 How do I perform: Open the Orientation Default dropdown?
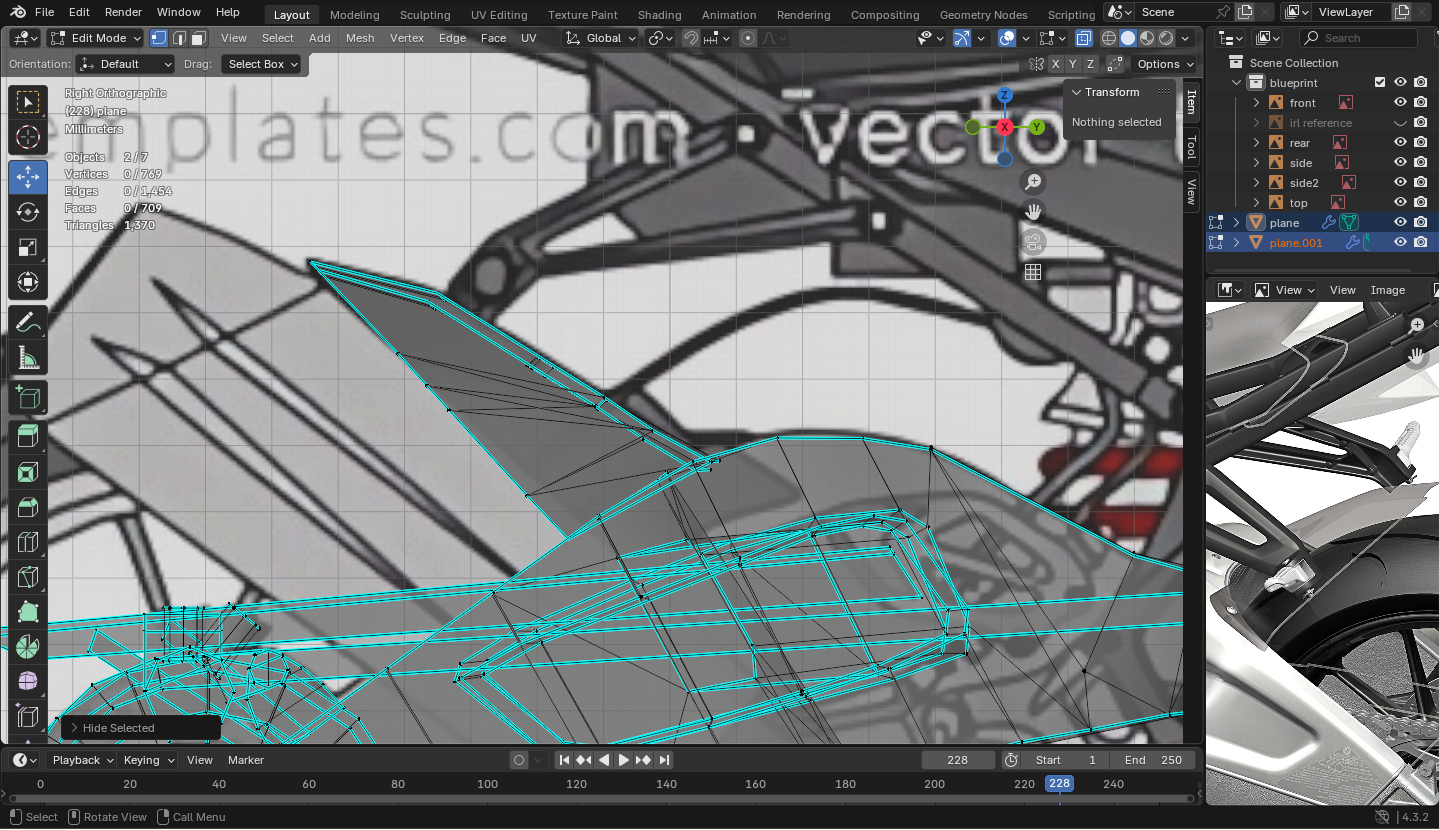tap(126, 64)
